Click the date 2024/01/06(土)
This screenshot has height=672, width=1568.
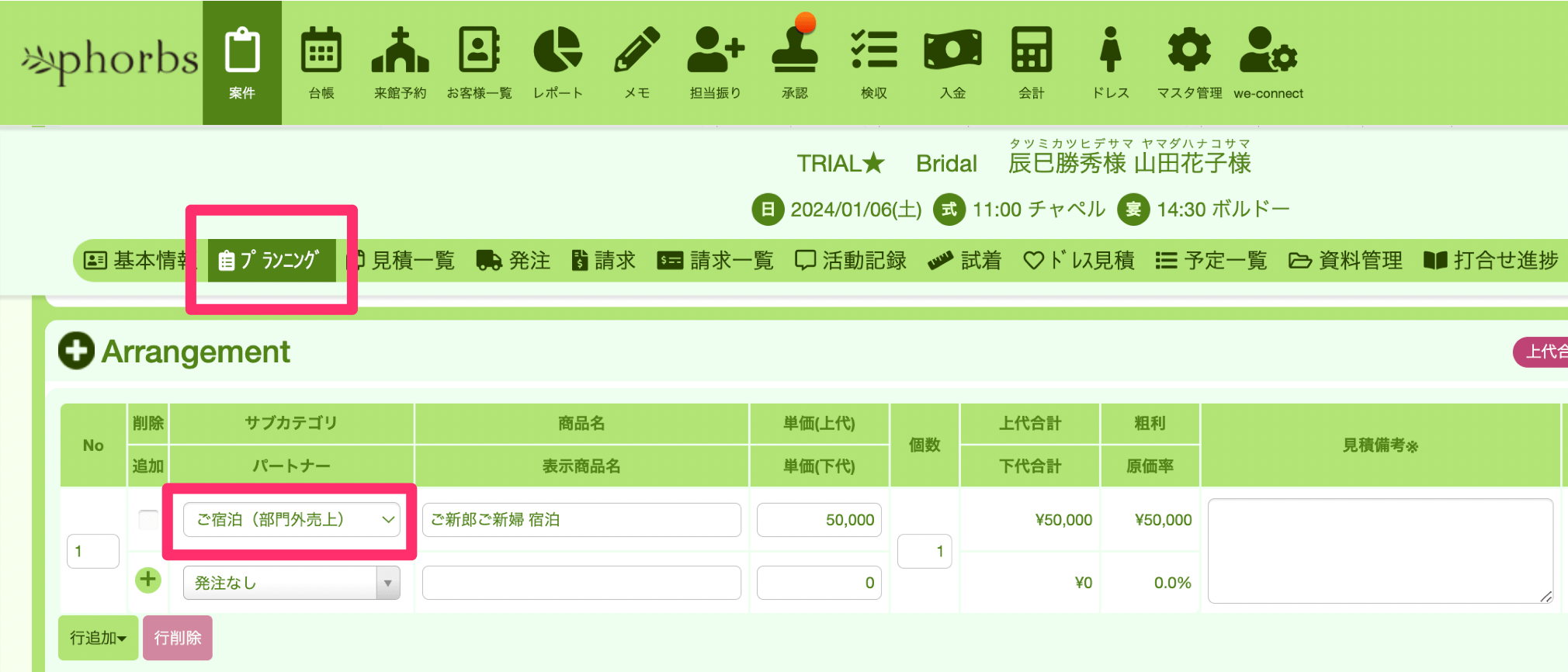pos(856,210)
